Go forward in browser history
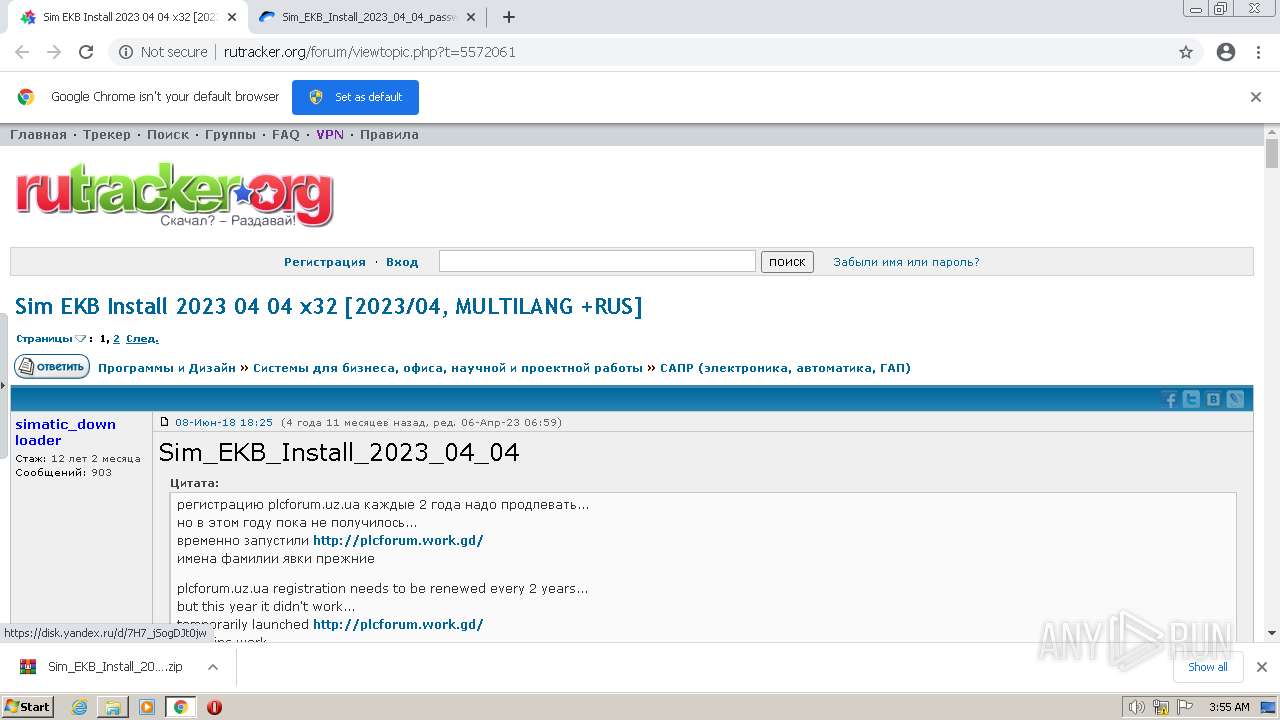Screen dimensions: 1280x720 click(54, 52)
